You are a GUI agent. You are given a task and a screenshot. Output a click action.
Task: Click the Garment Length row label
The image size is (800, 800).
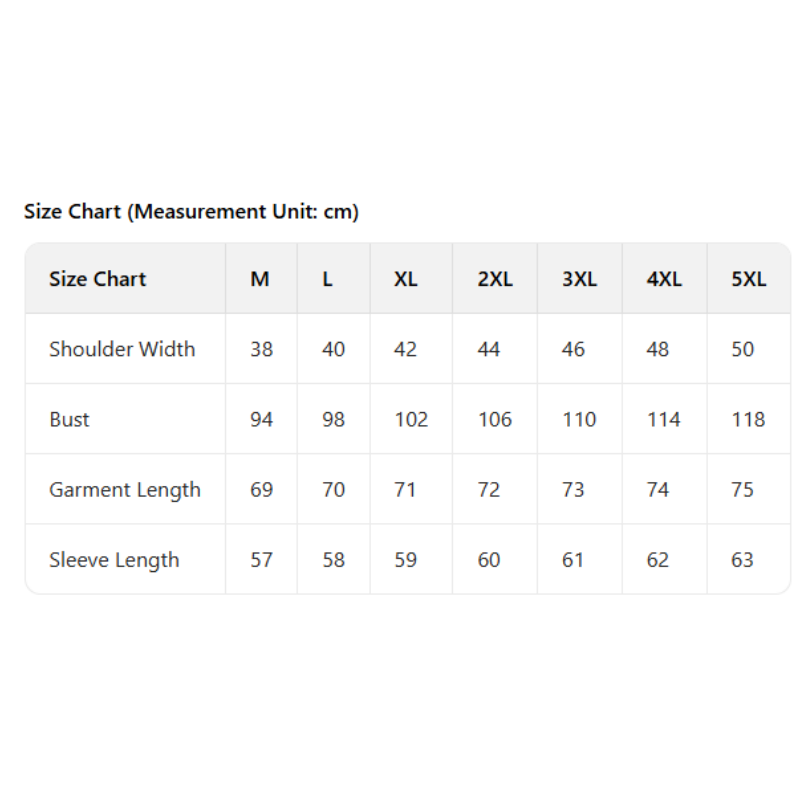(125, 490)
